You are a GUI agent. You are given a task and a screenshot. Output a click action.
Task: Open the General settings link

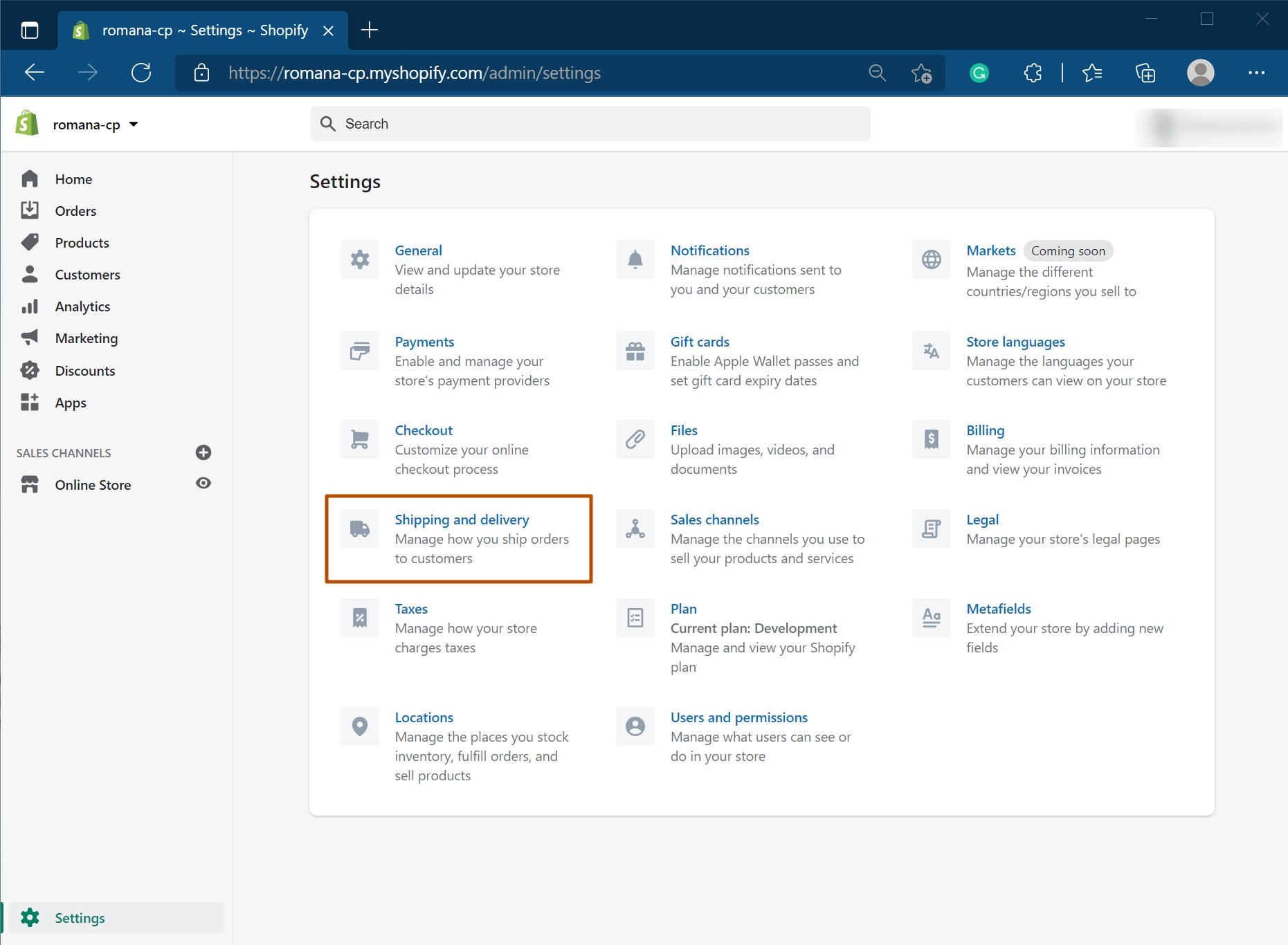(x=418, y=250)
